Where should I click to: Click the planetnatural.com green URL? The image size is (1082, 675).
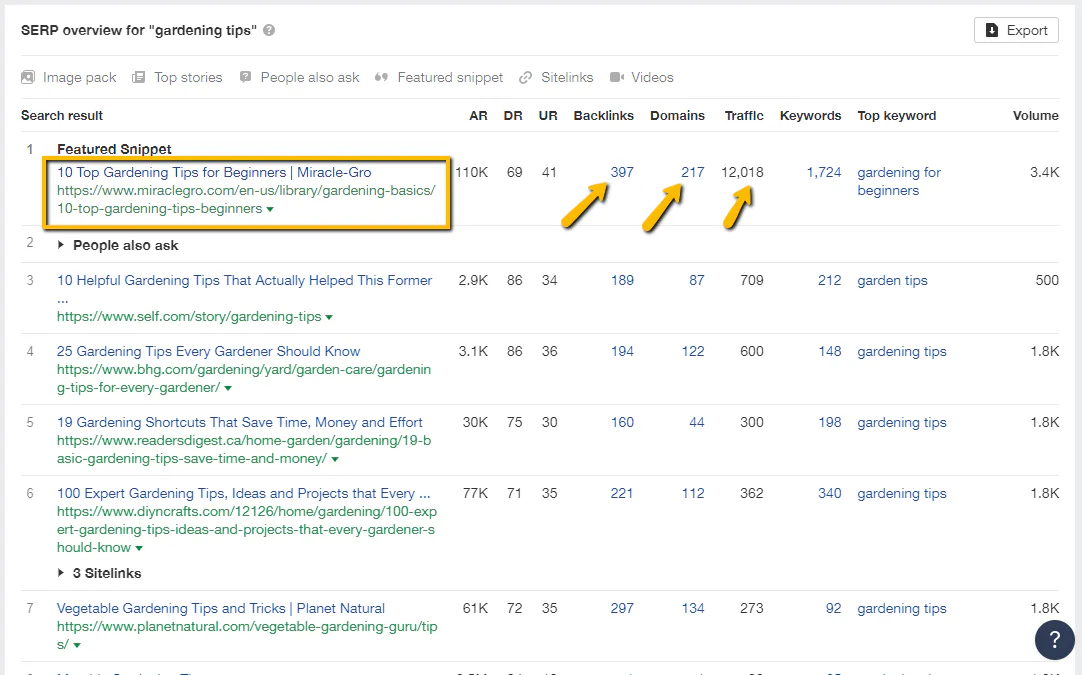(247, 635)
